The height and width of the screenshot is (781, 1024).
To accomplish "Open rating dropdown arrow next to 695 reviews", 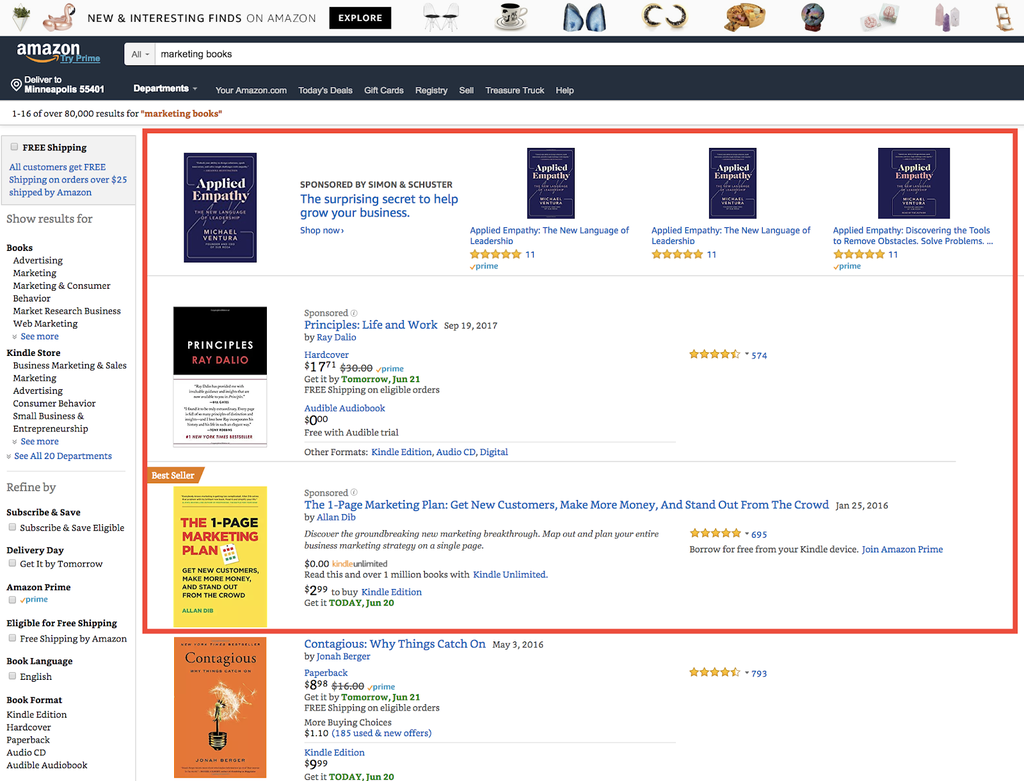I will coord(746,533).
